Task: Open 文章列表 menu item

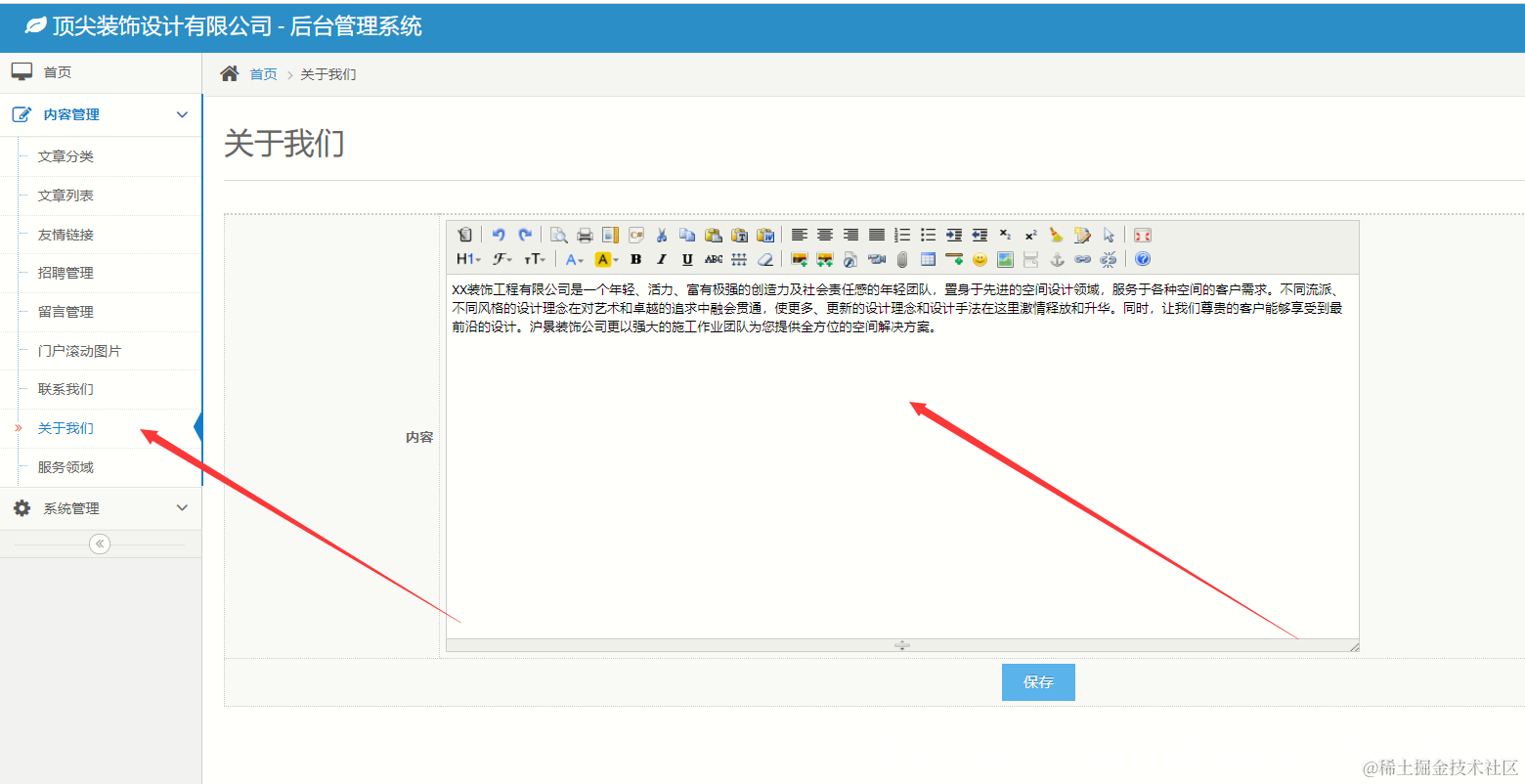Action: point(65,196)
